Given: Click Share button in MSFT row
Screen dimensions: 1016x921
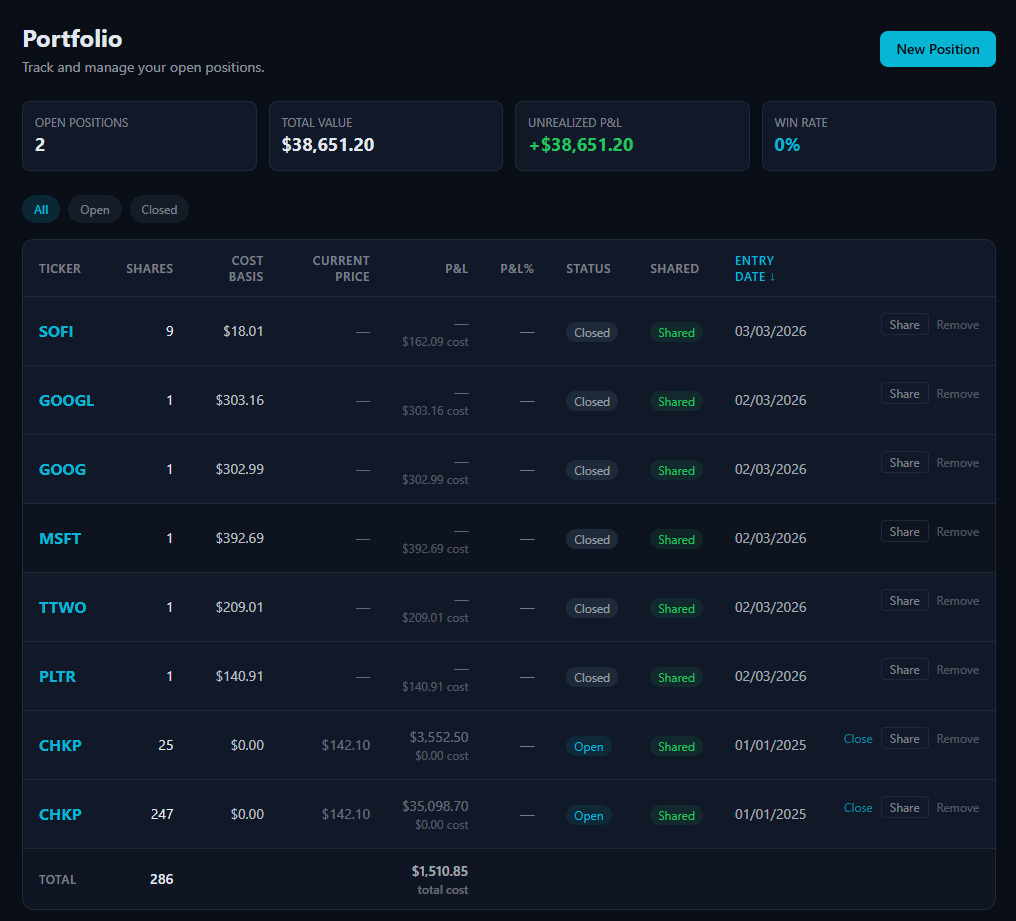Looking at the screenshot, I should (904, 532).
